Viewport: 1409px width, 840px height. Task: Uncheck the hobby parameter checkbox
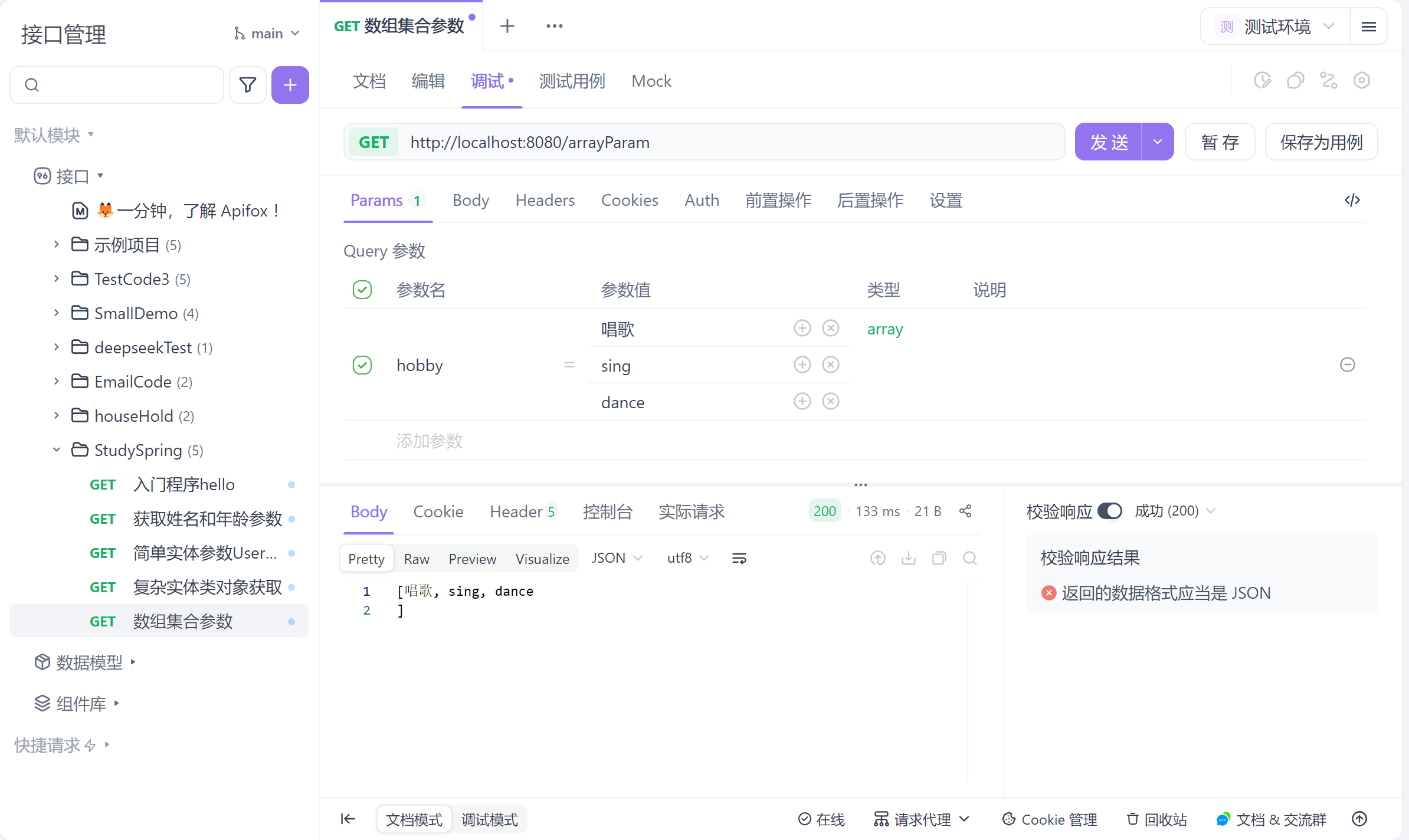362,365
